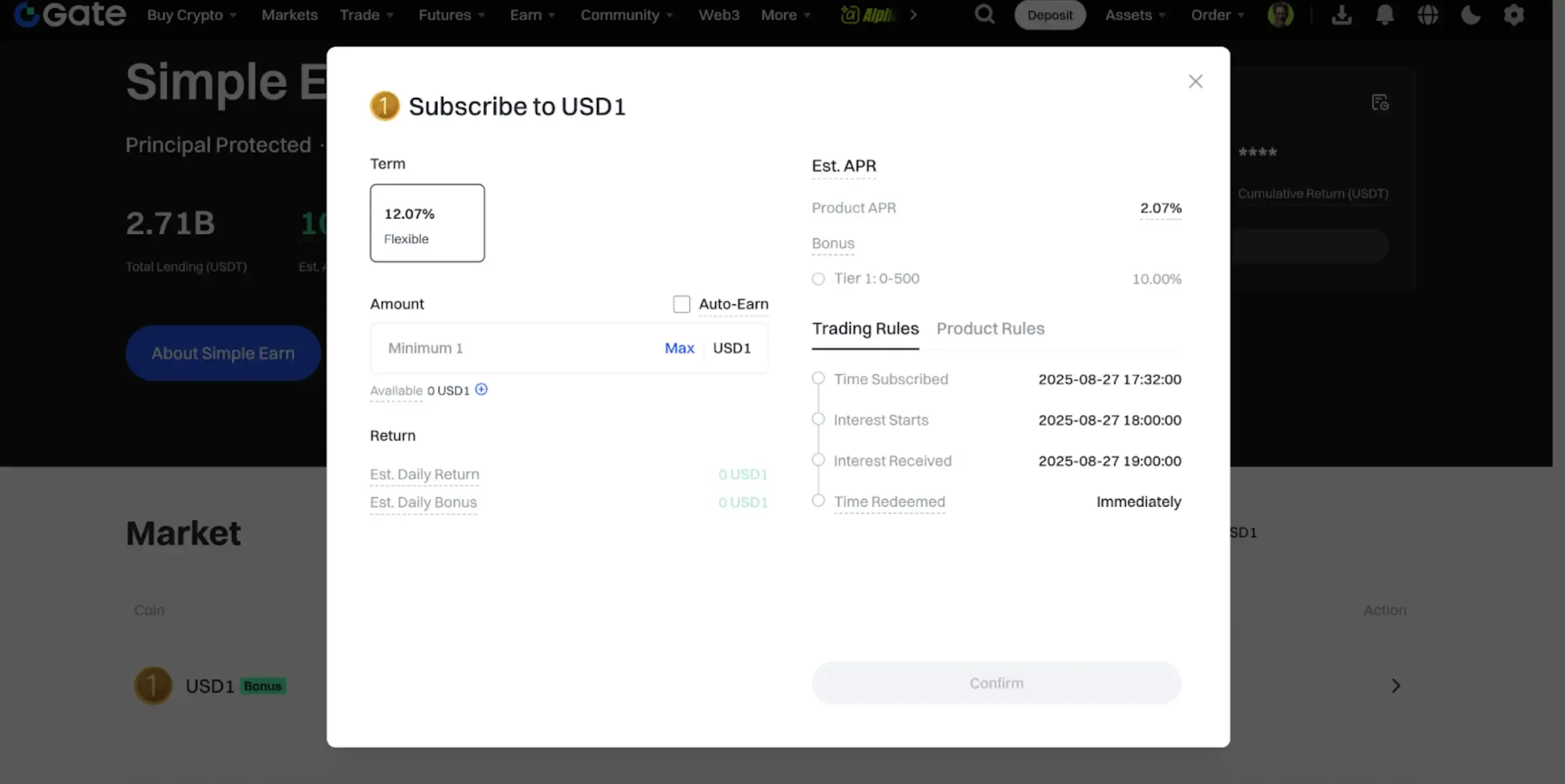Open the app download icon
The width and height of the screenshot is (1565, 784).
click(x=1341, y=14)
